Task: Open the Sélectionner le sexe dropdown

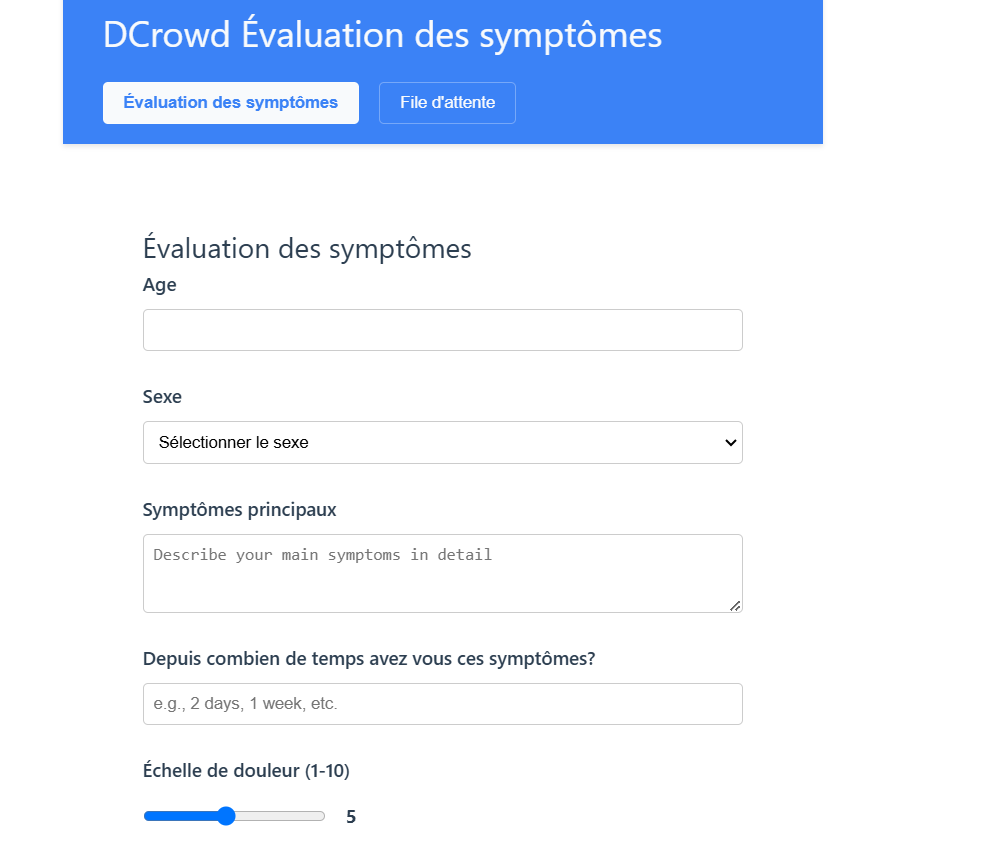Action: (442, 442)
